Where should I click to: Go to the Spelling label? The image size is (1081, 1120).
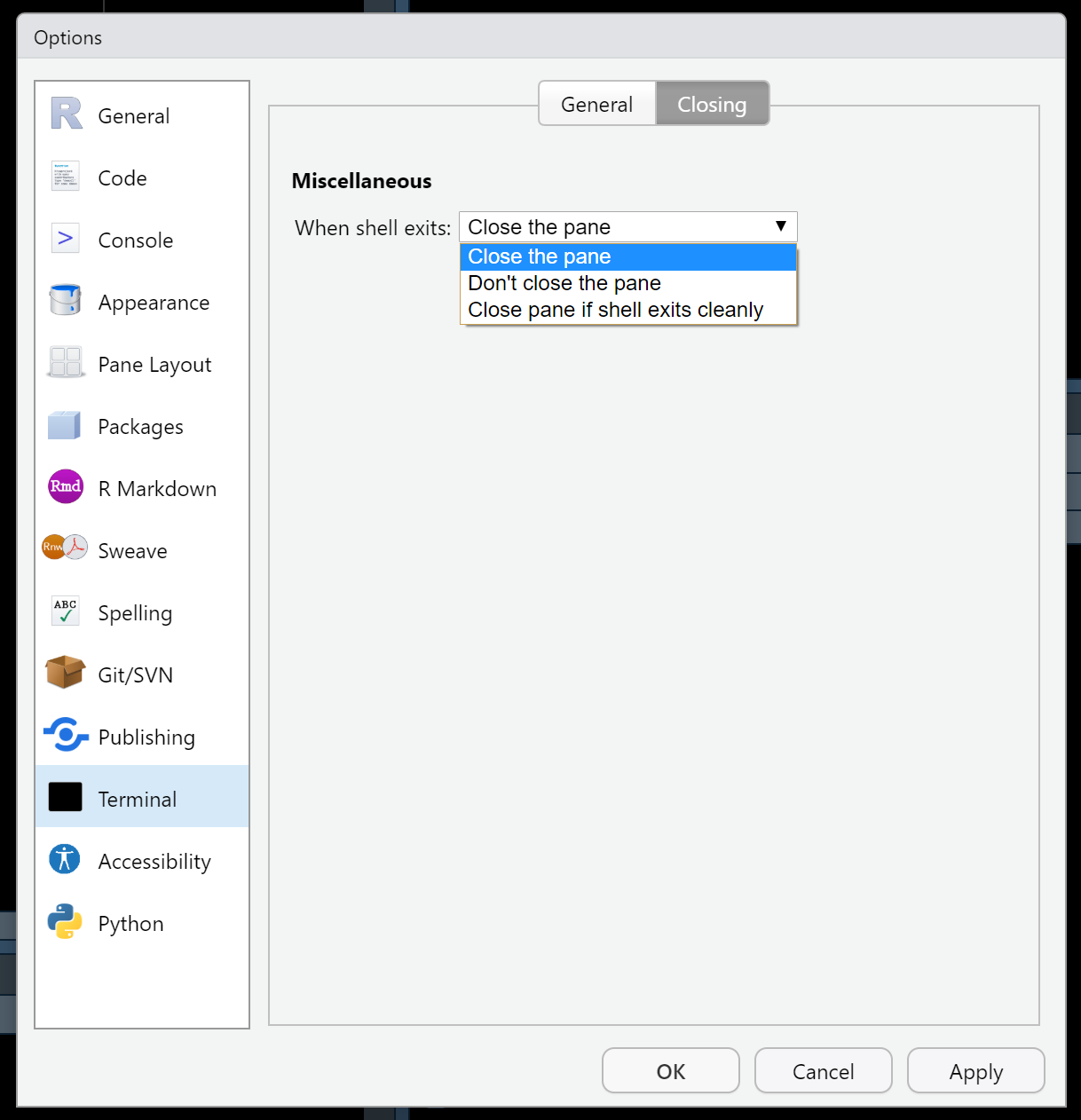pyautogui.click(x=135, y=613)
